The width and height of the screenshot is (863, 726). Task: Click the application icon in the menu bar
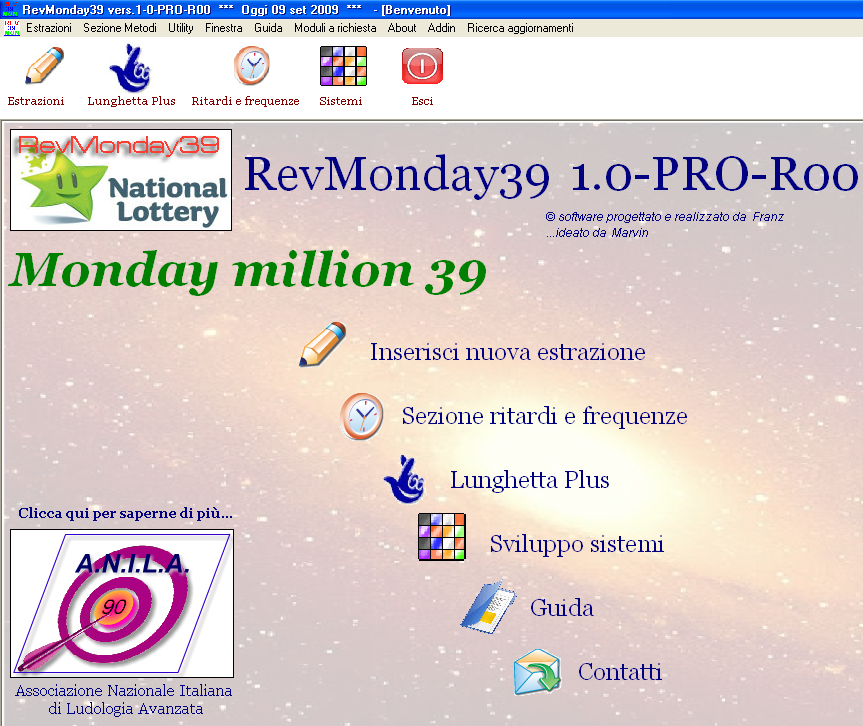tap(12, 28)
